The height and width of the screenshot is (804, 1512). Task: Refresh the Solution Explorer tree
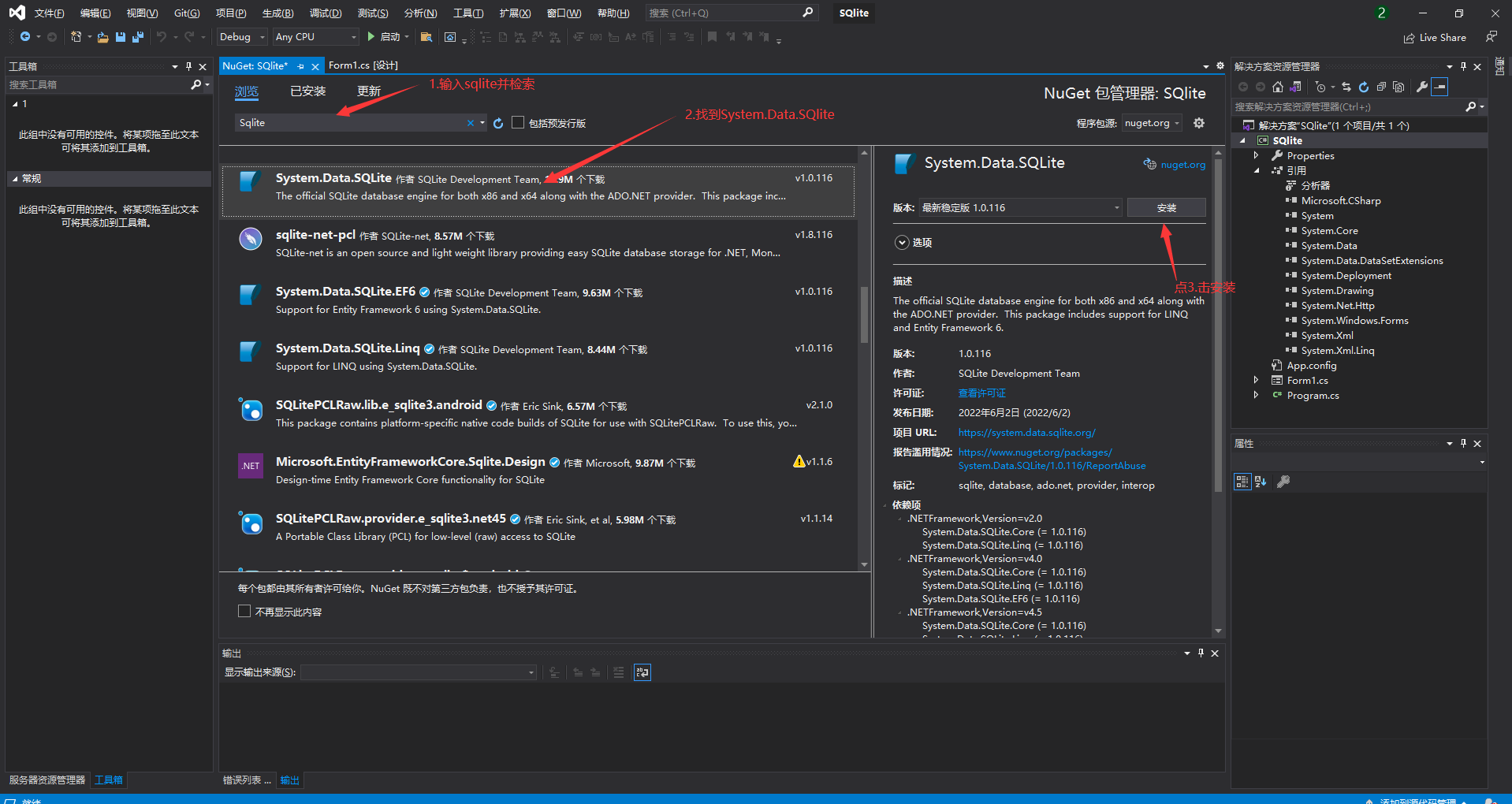(1364, 87)
